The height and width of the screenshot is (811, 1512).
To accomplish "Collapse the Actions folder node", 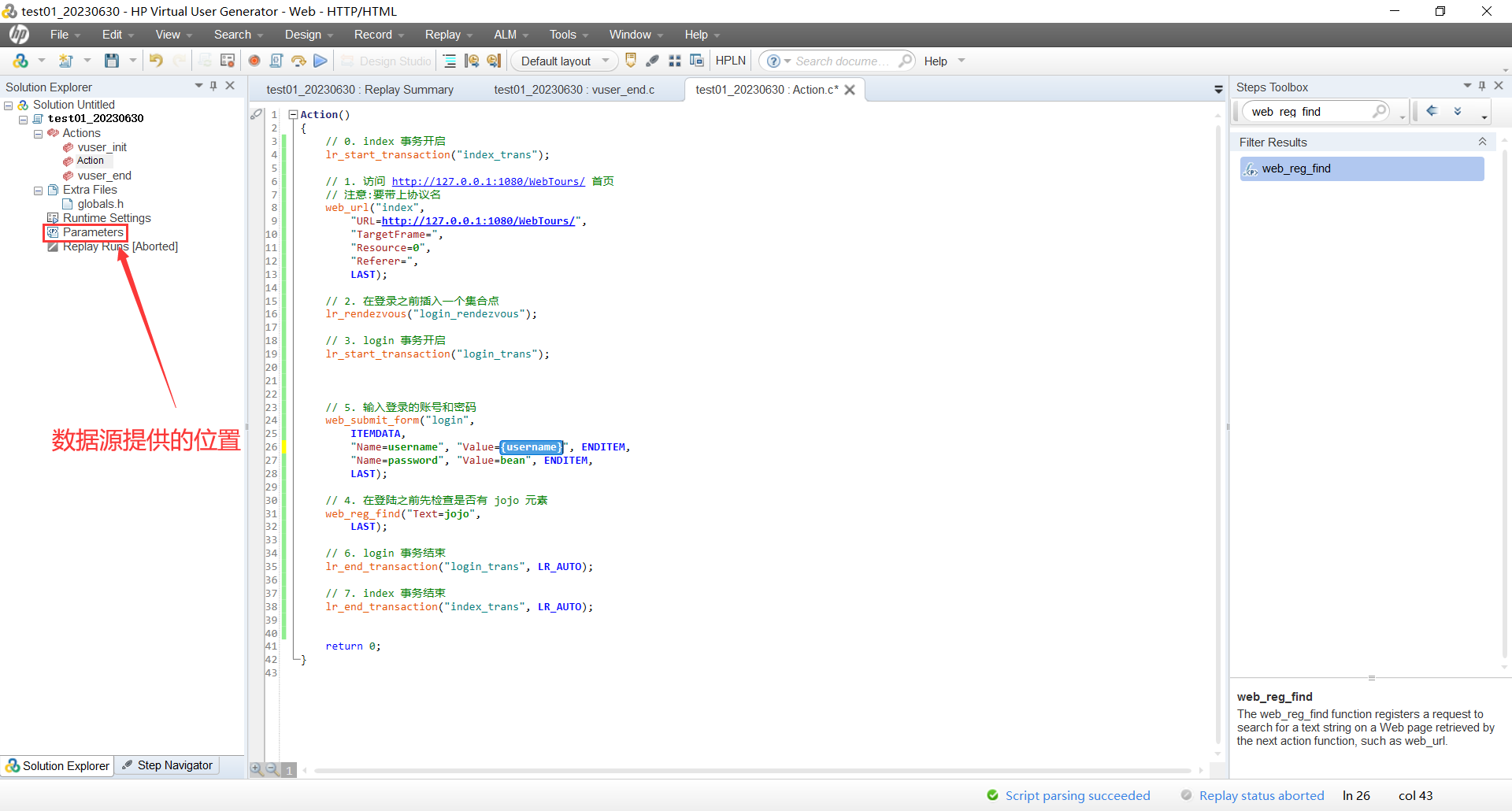I will point(38,134).
